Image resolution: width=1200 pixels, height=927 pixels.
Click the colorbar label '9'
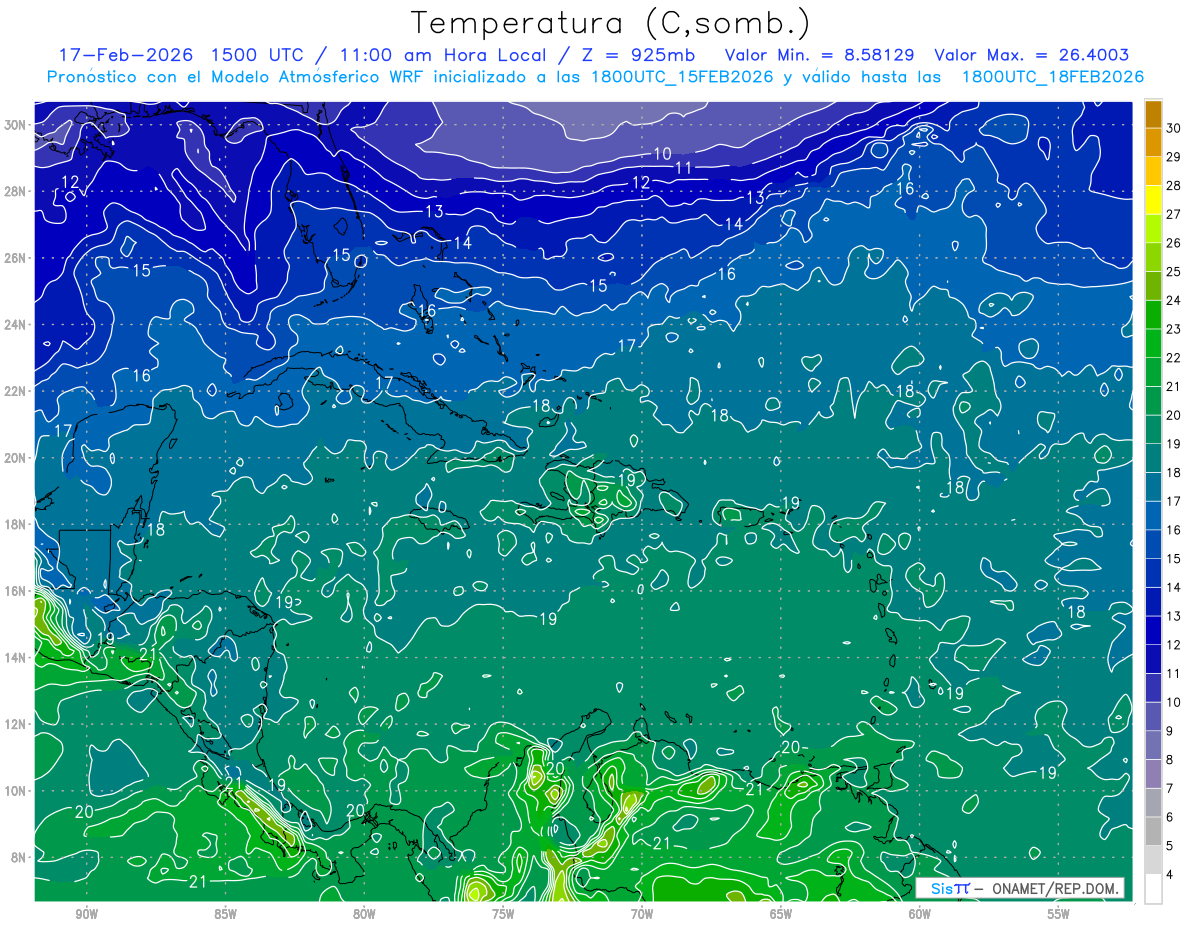(1169, 731)
